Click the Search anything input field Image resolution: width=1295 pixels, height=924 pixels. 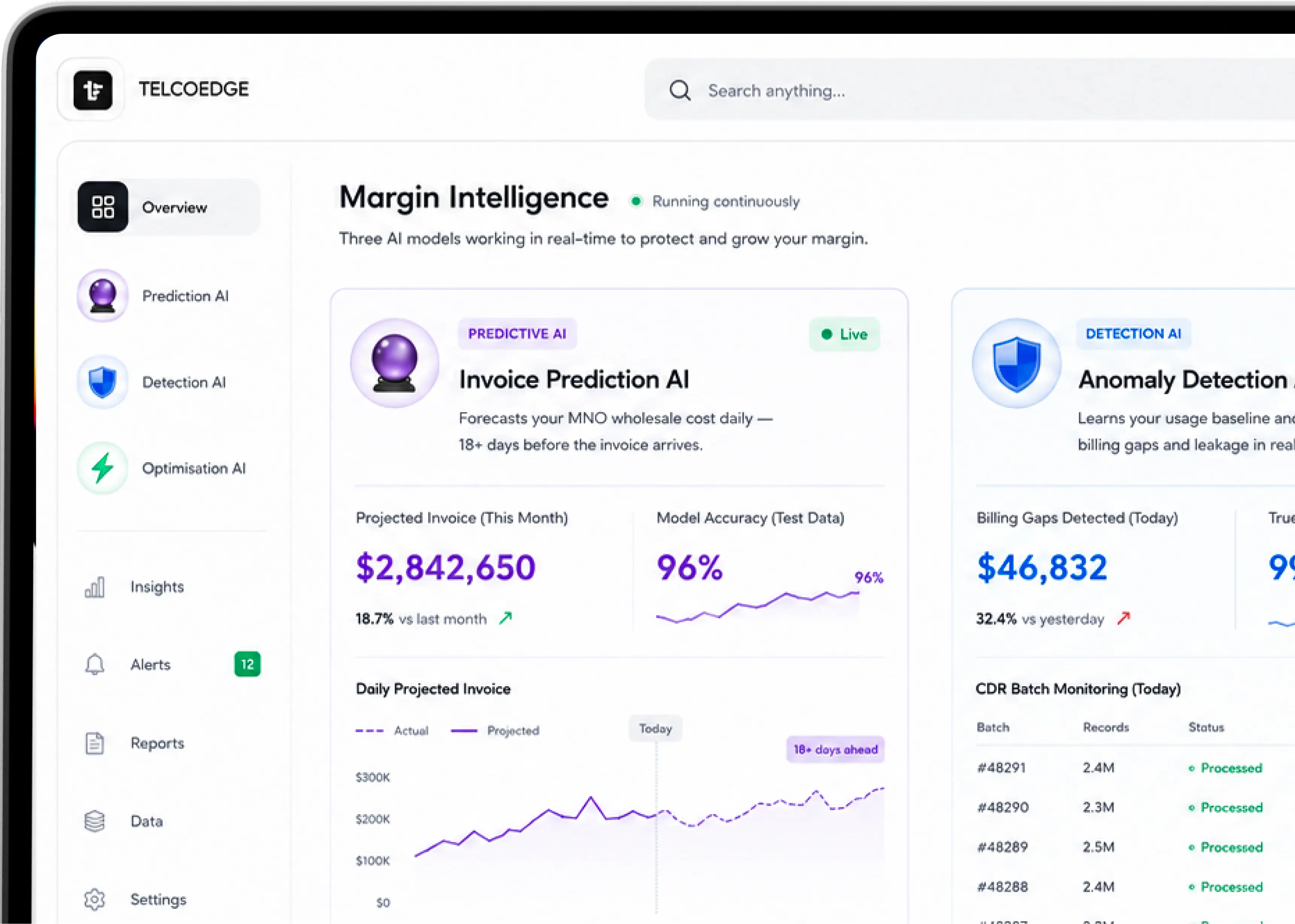coord(970,90)
